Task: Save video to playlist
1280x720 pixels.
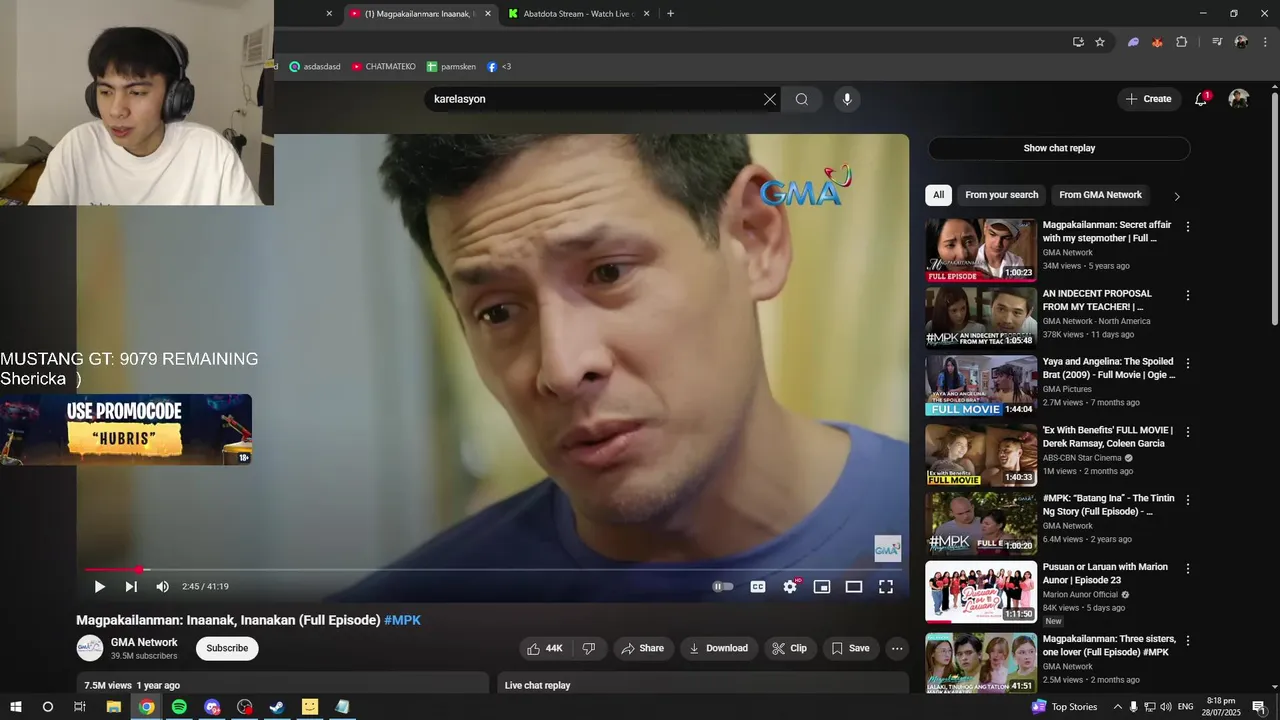Action: [x=851, y=648]
